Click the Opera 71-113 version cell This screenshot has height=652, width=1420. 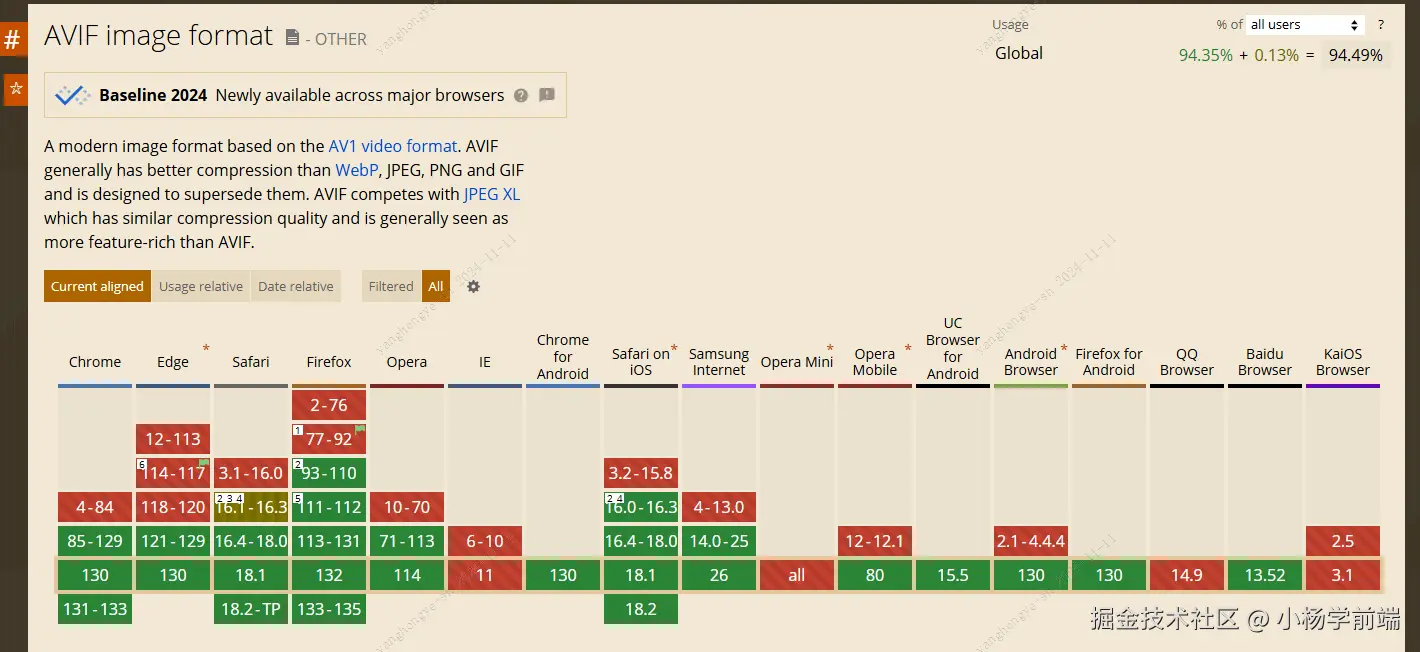tap(407, 541)
